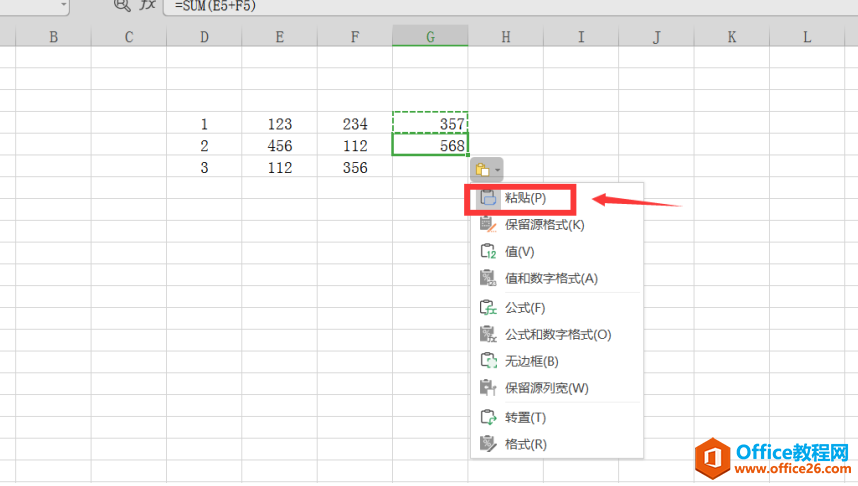Image resolution: width=858 pixels, height=486 pixels.
Task: Click the fx insert function icon
Action: click(x=147, y=5)
